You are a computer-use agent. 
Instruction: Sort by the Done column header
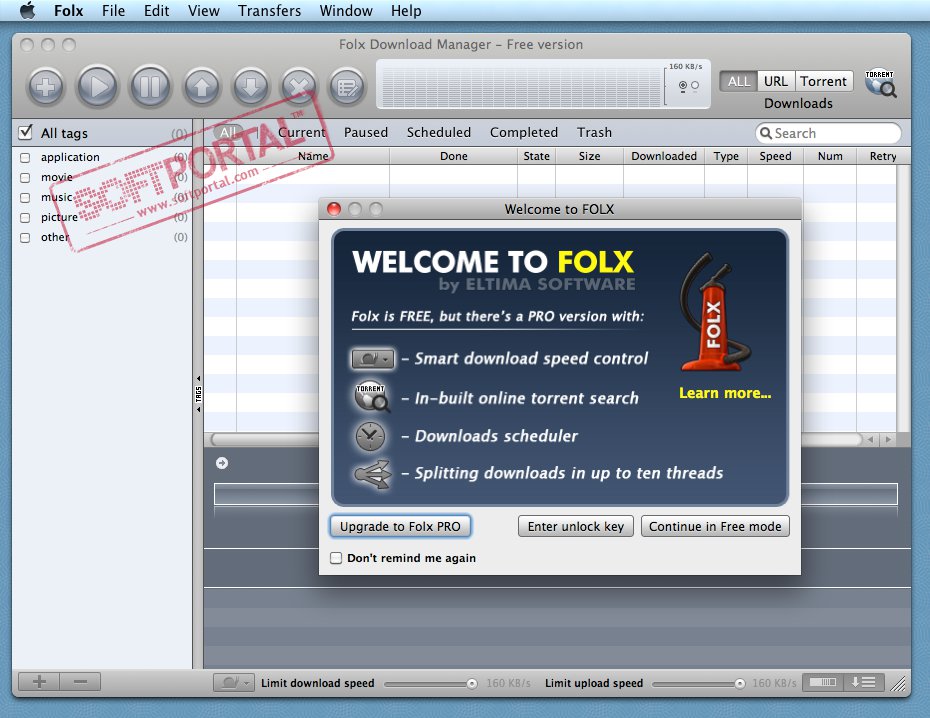click(x=453, y=156)
